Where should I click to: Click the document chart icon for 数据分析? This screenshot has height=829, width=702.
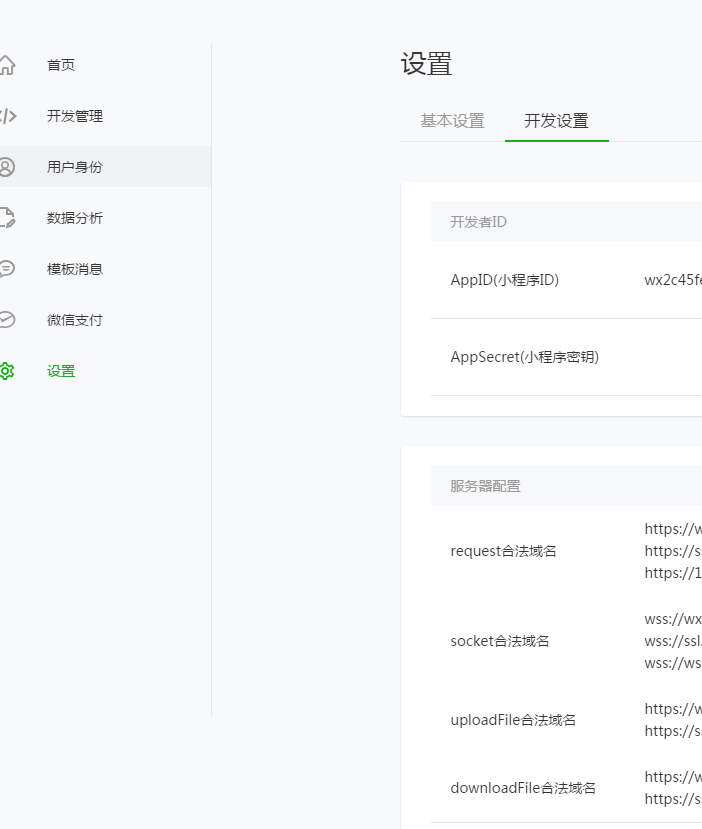point(7,218)
